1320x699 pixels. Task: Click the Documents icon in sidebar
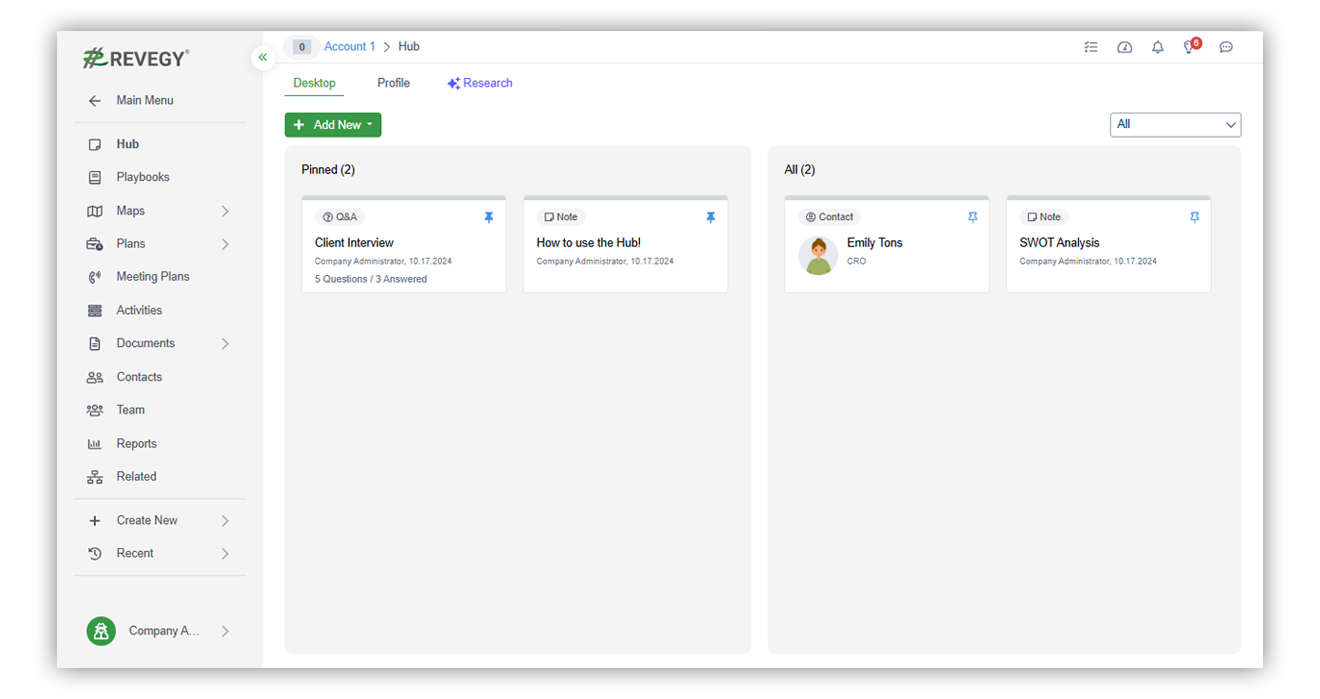[x=95, y=344]
